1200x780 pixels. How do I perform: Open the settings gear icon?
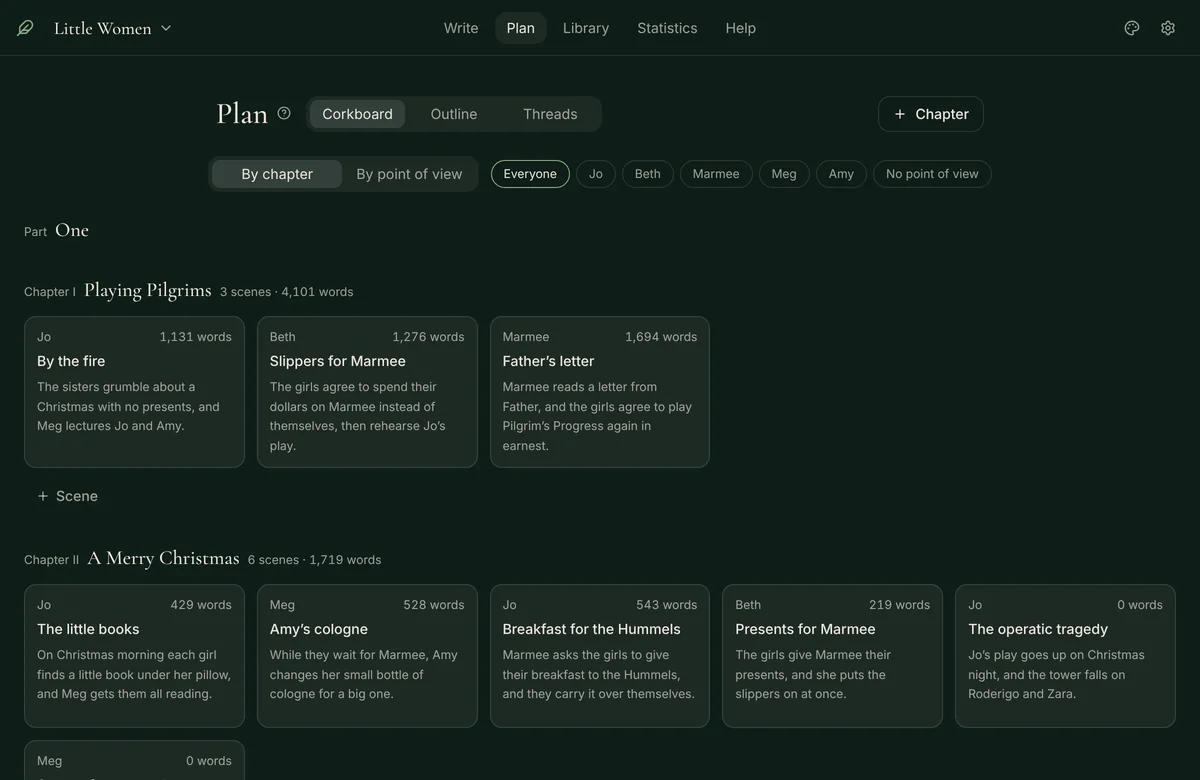tap(1168, 28)
